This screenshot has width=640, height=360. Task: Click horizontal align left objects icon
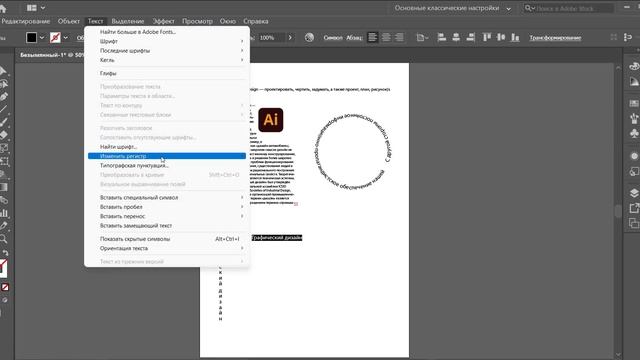point(442,38)
